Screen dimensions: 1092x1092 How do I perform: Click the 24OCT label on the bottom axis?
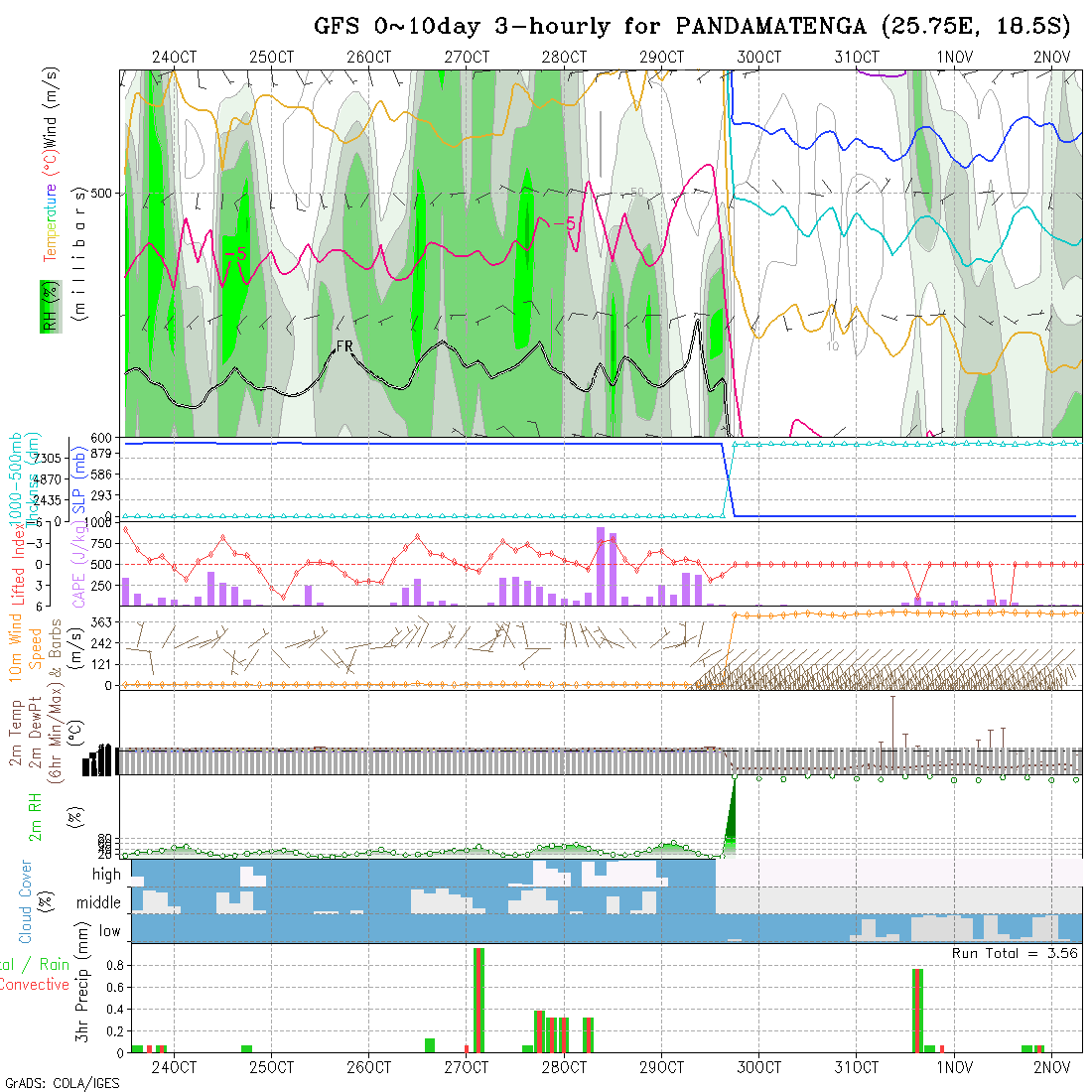point(174,1067)
